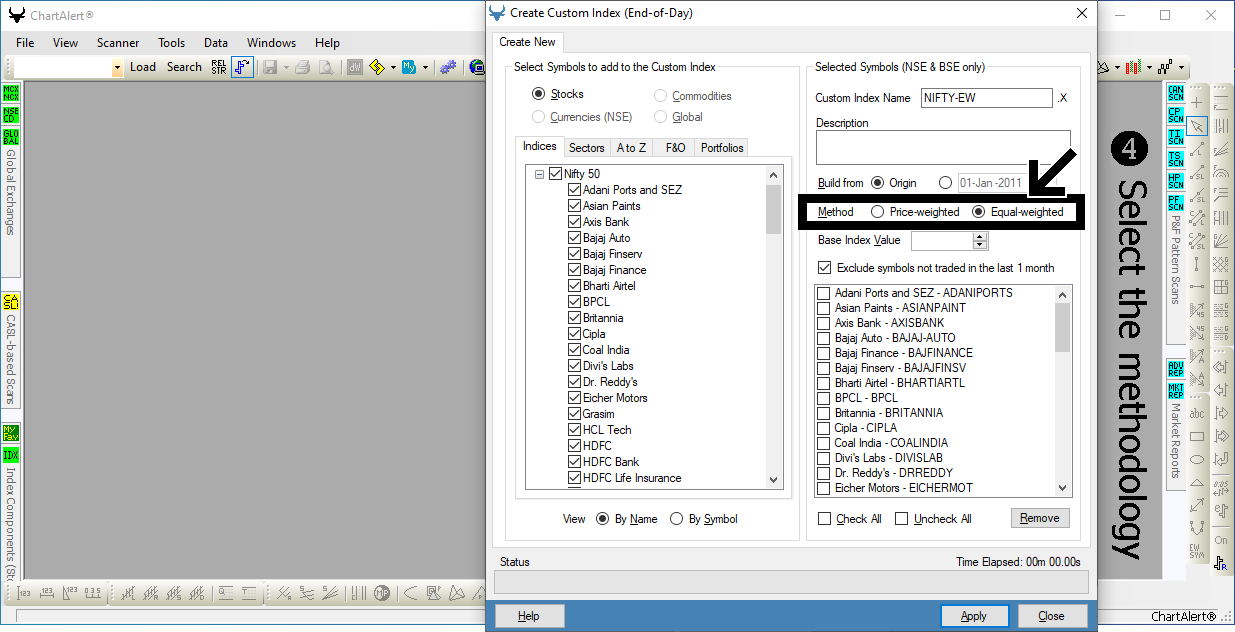Open the symbol entry dropdown arrow
Image resolution: width=1235 pixels, height=632 pixels.
[x=118, y=67]
